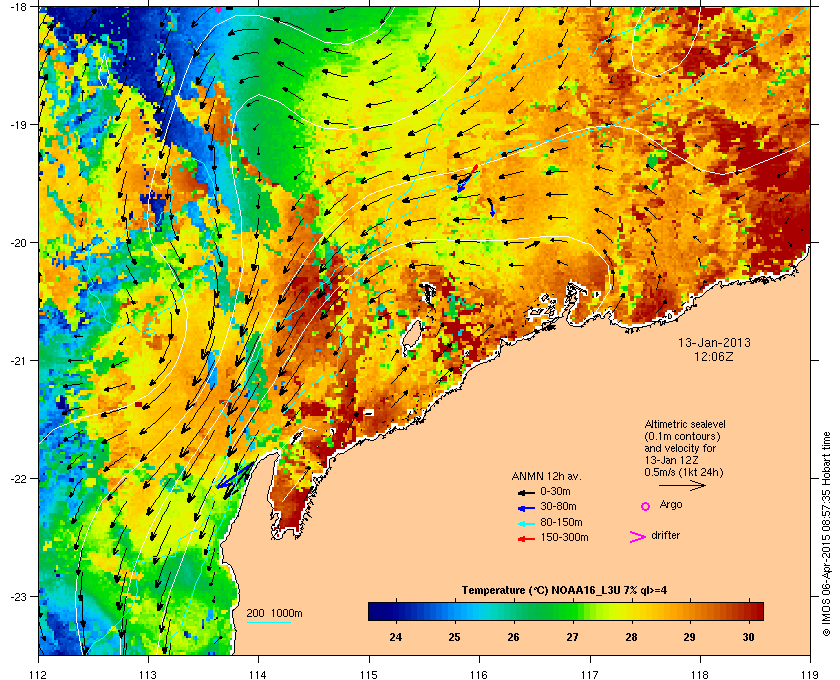The height and width of the screenshot is (680, 840).
Task: Click the magenta Argo circle legend symbol
Action: coord(646,506)
